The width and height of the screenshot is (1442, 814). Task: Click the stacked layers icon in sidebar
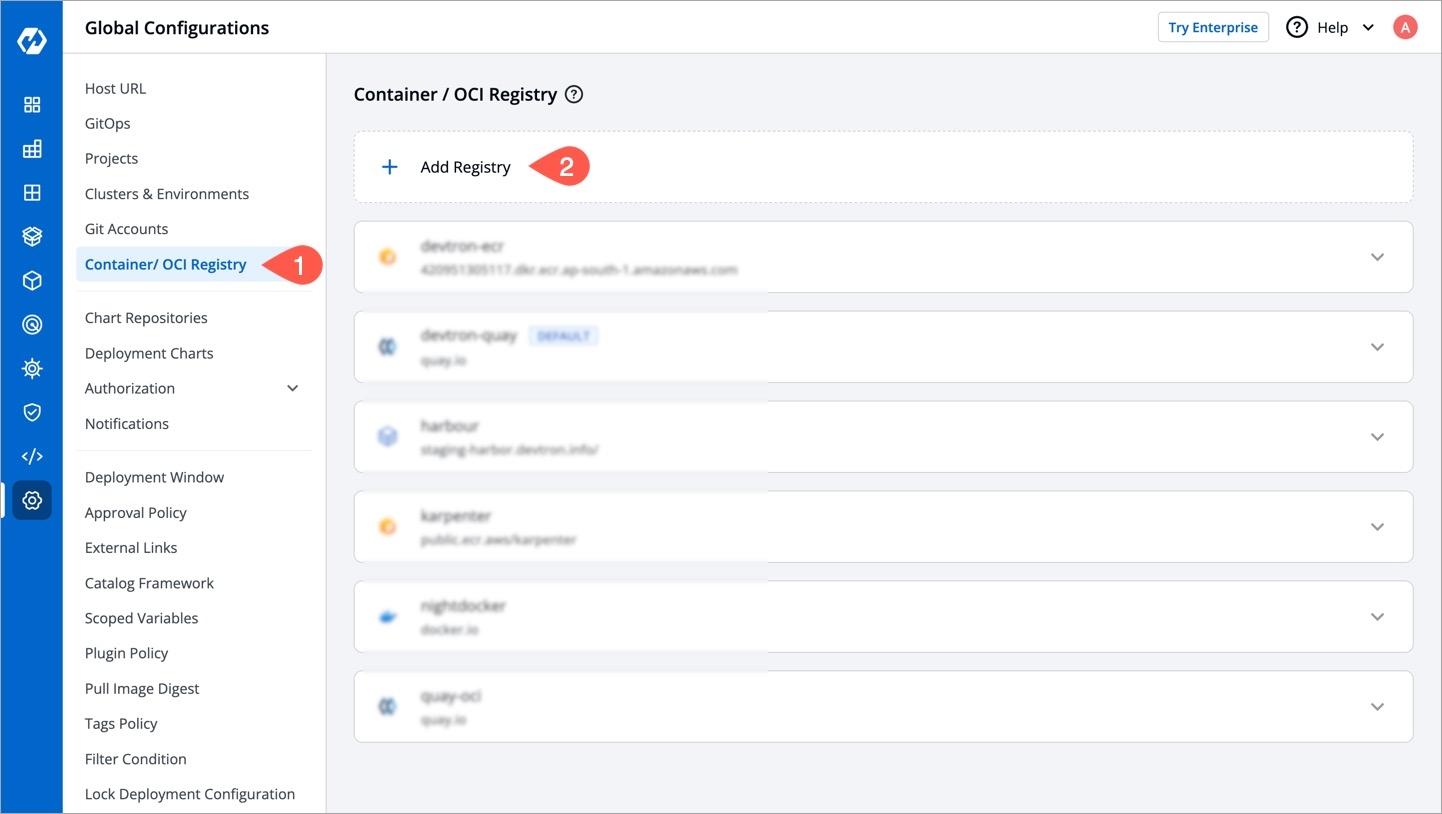coord(32,237)
